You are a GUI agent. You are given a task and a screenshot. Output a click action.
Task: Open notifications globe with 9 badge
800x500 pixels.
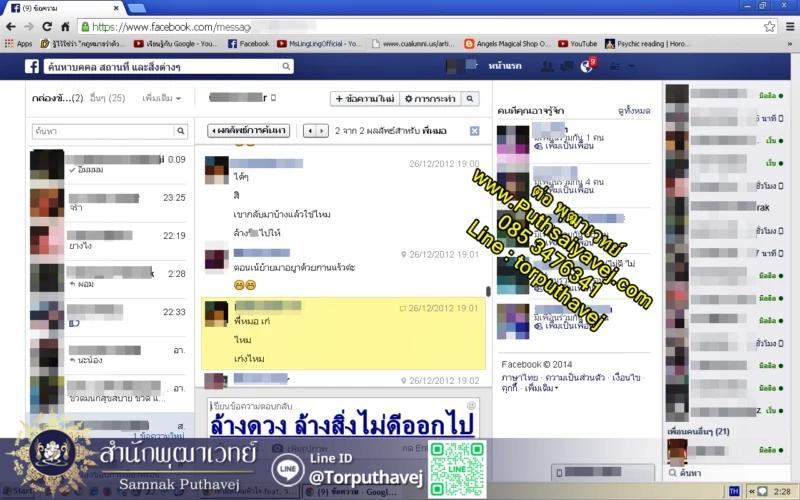pos(587,66)
